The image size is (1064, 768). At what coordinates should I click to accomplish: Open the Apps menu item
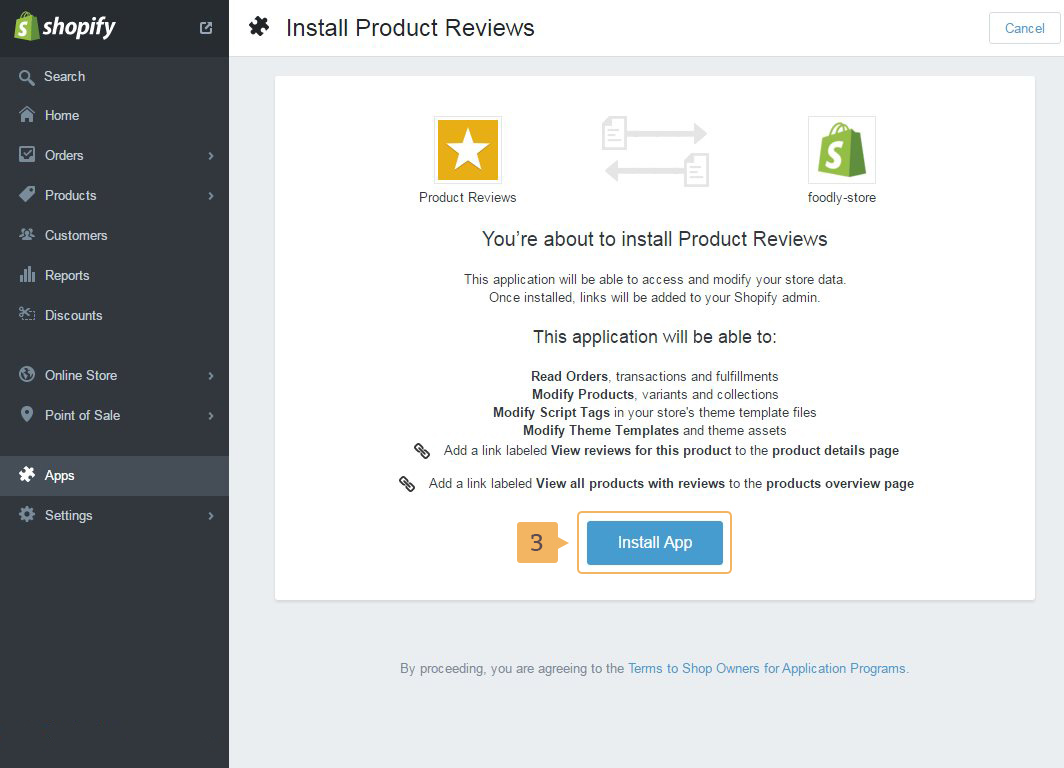pos(59,475)
